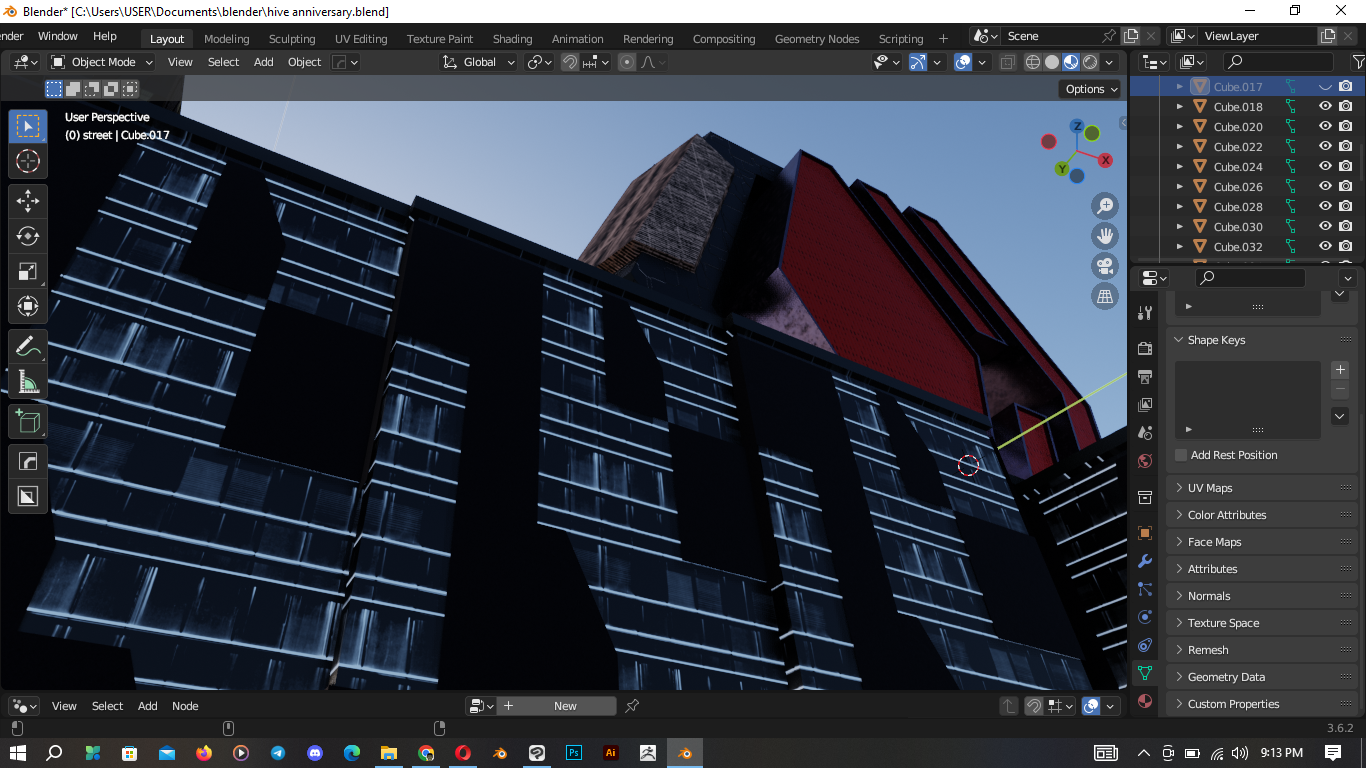Open viewport Add menu
This screenshot has height=768, width=1366.
coord(264,62)
